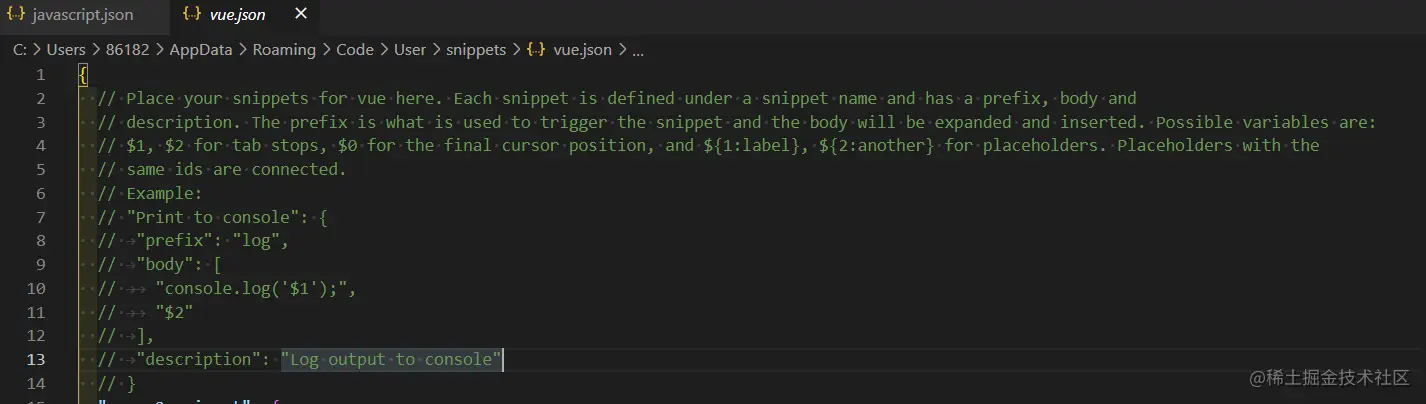Click the JSON icon in the breadcrumb
Image resolution: width=1426 pixels, height=404 pixels.
pyautogui.click(x=536, y=49)
